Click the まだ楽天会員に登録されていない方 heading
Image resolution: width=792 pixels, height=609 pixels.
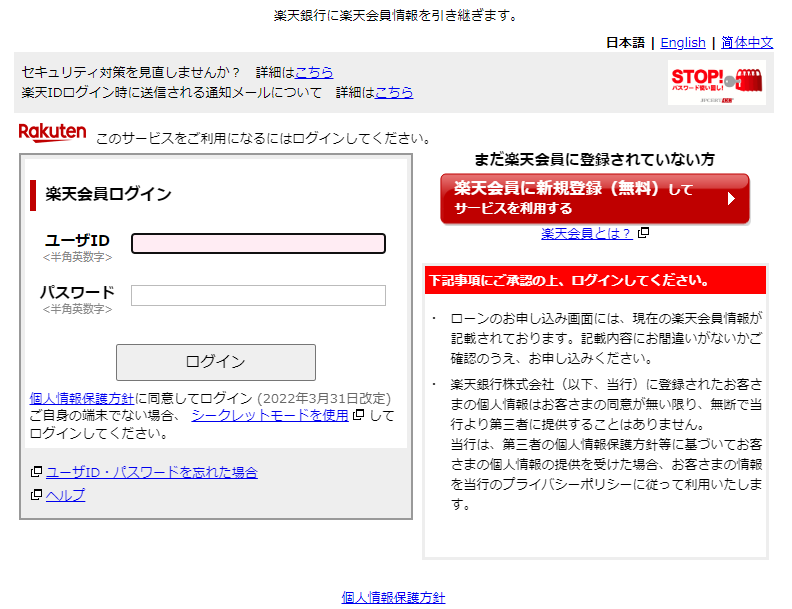595,160
